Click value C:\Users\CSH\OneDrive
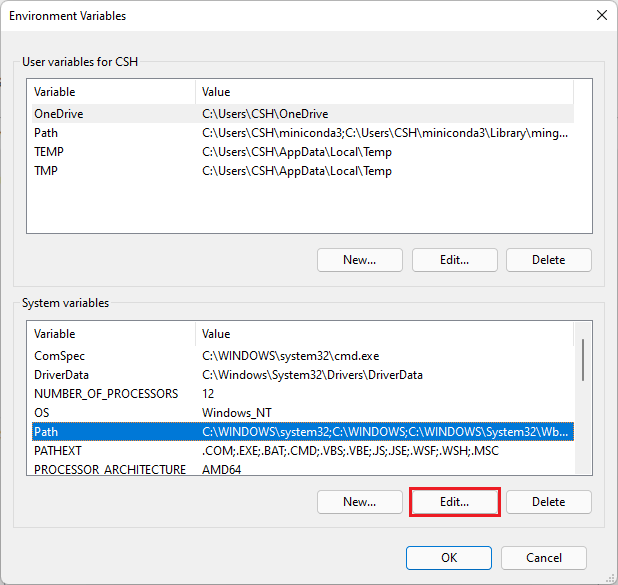Image resolution: width=618 pixels, height=585 pixels. click(x=265, y=114)
